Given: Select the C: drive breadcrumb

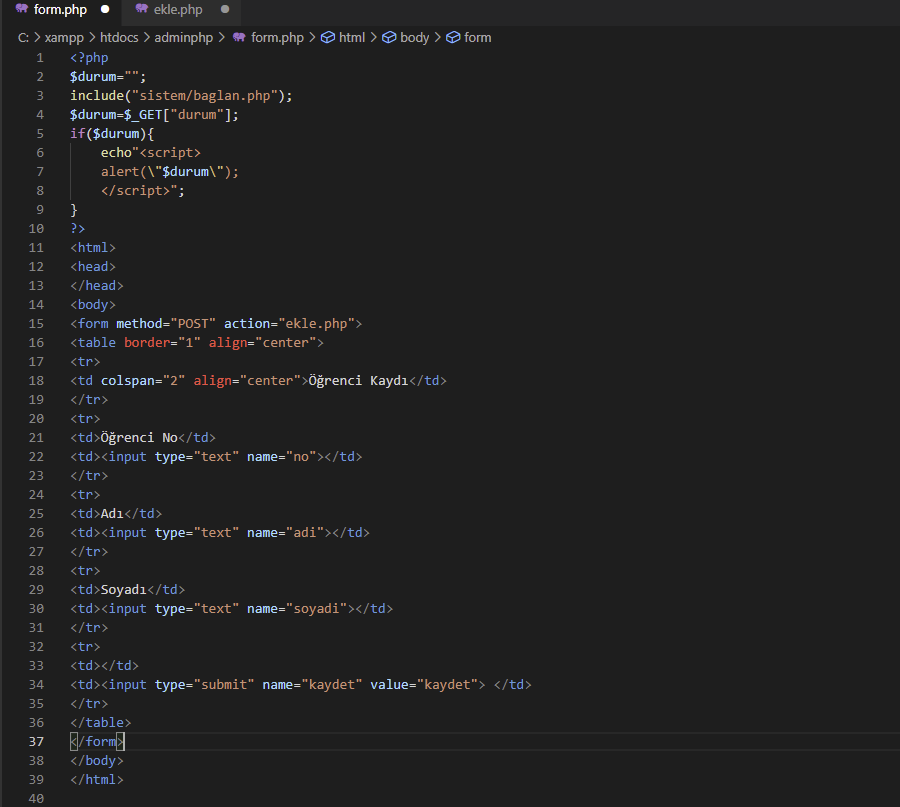Looking at the screenshot, I should [23, 38].
